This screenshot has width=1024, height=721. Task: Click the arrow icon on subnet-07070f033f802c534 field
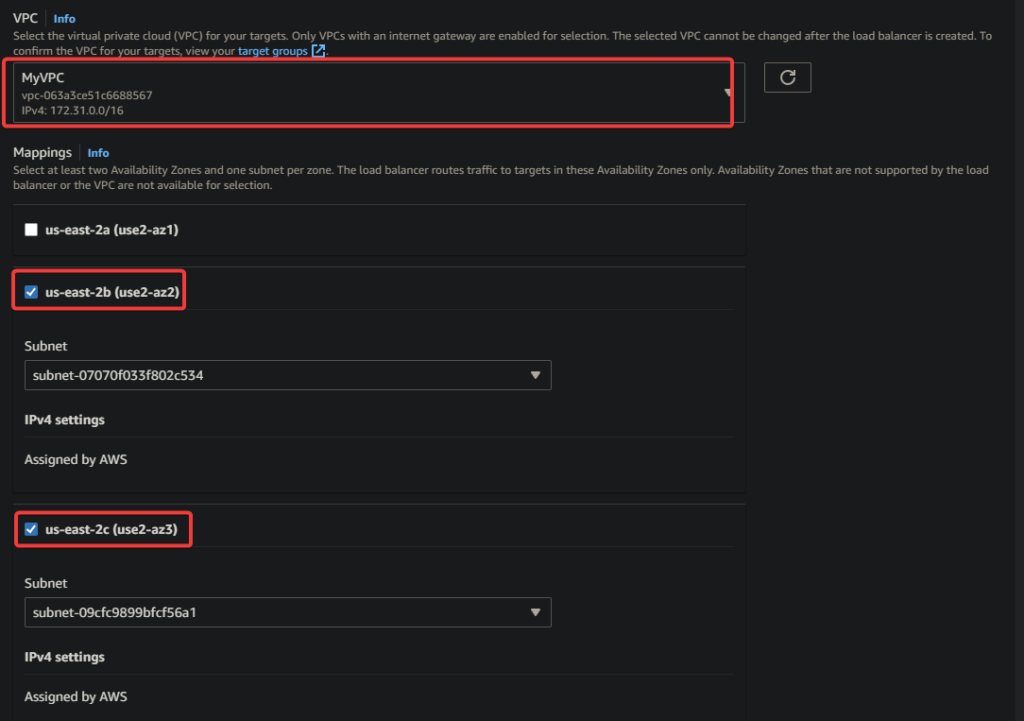535,375
